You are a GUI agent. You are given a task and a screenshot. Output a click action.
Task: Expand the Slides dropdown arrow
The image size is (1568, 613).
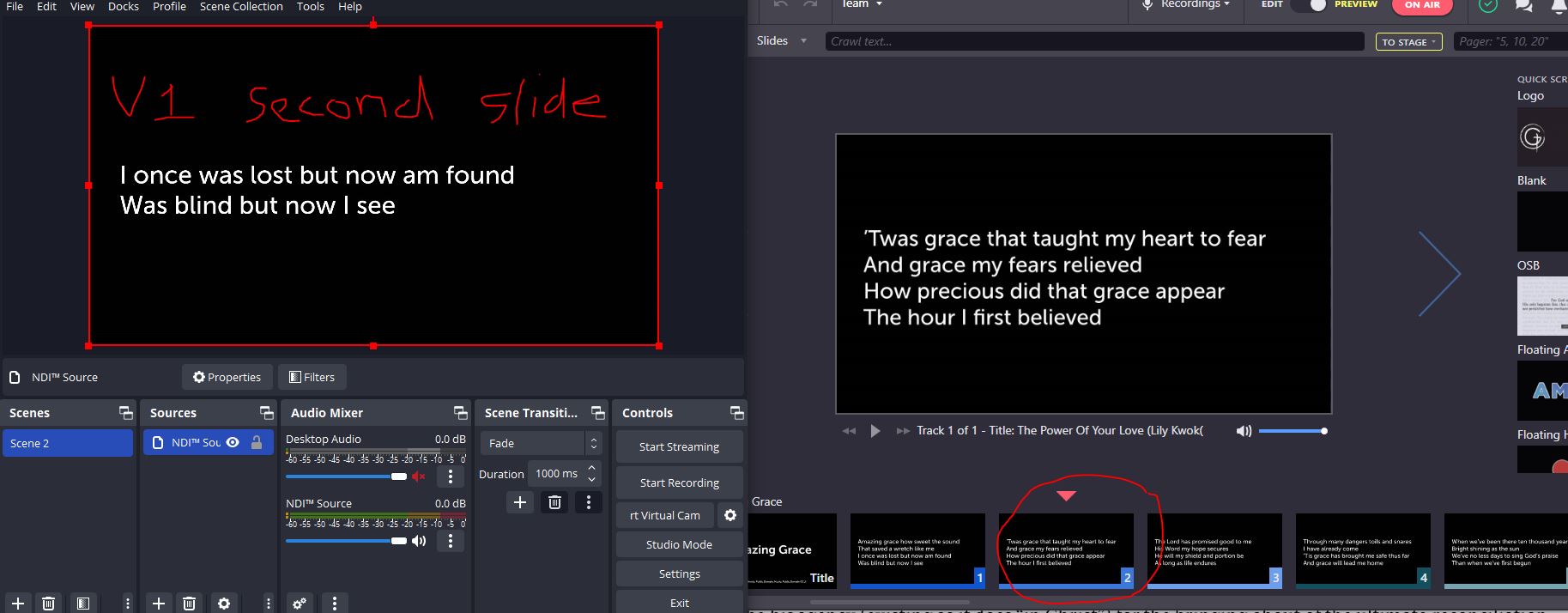(x=803, y=41)
